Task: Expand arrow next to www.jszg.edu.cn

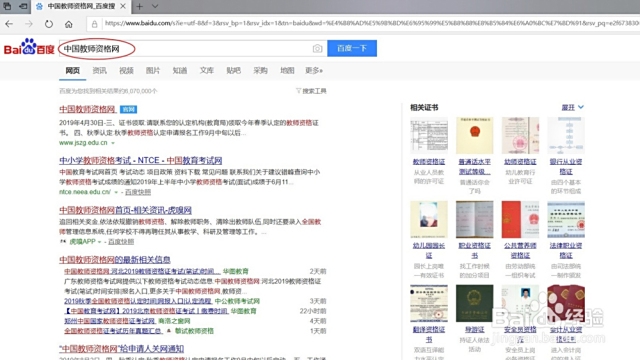Action: pyautogui.click(x=113, y=143)
